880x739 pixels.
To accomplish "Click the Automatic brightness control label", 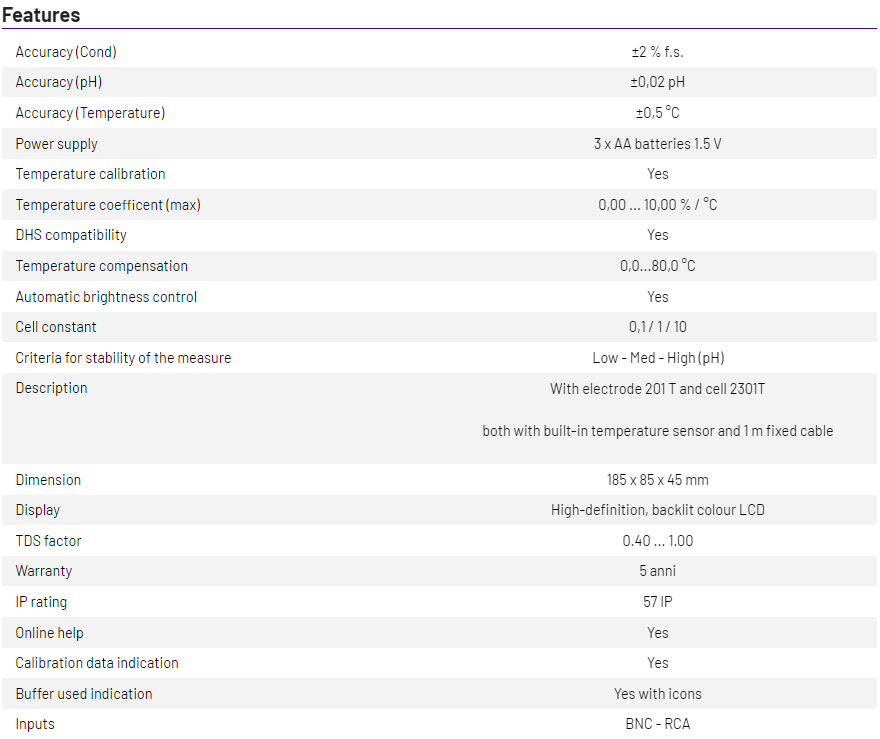I will (x=106, y=297).
